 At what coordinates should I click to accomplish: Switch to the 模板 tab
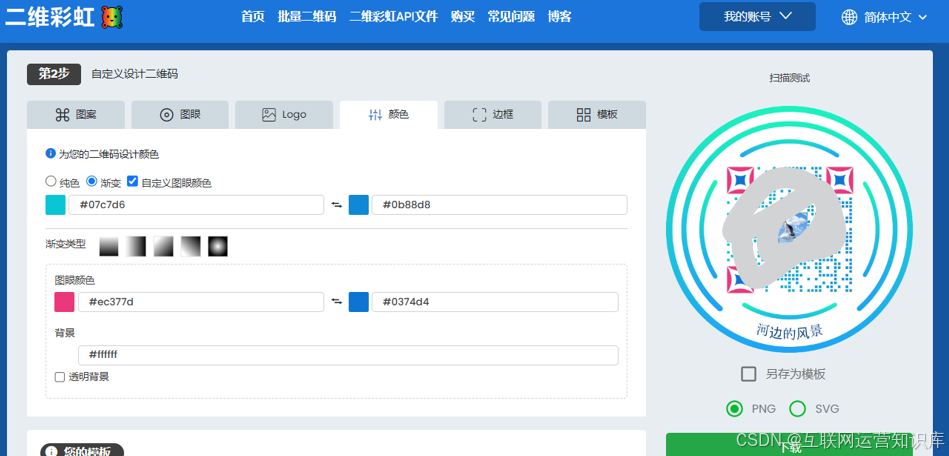(597, 114)
